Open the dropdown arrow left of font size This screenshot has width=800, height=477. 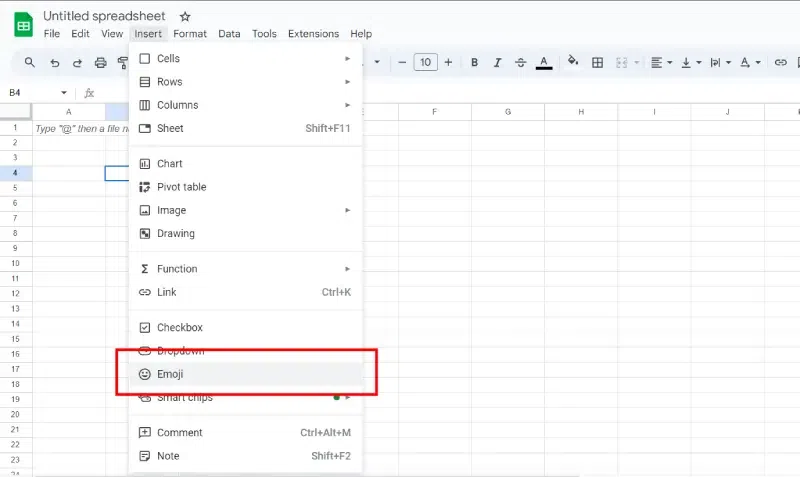tap(377, 62)
